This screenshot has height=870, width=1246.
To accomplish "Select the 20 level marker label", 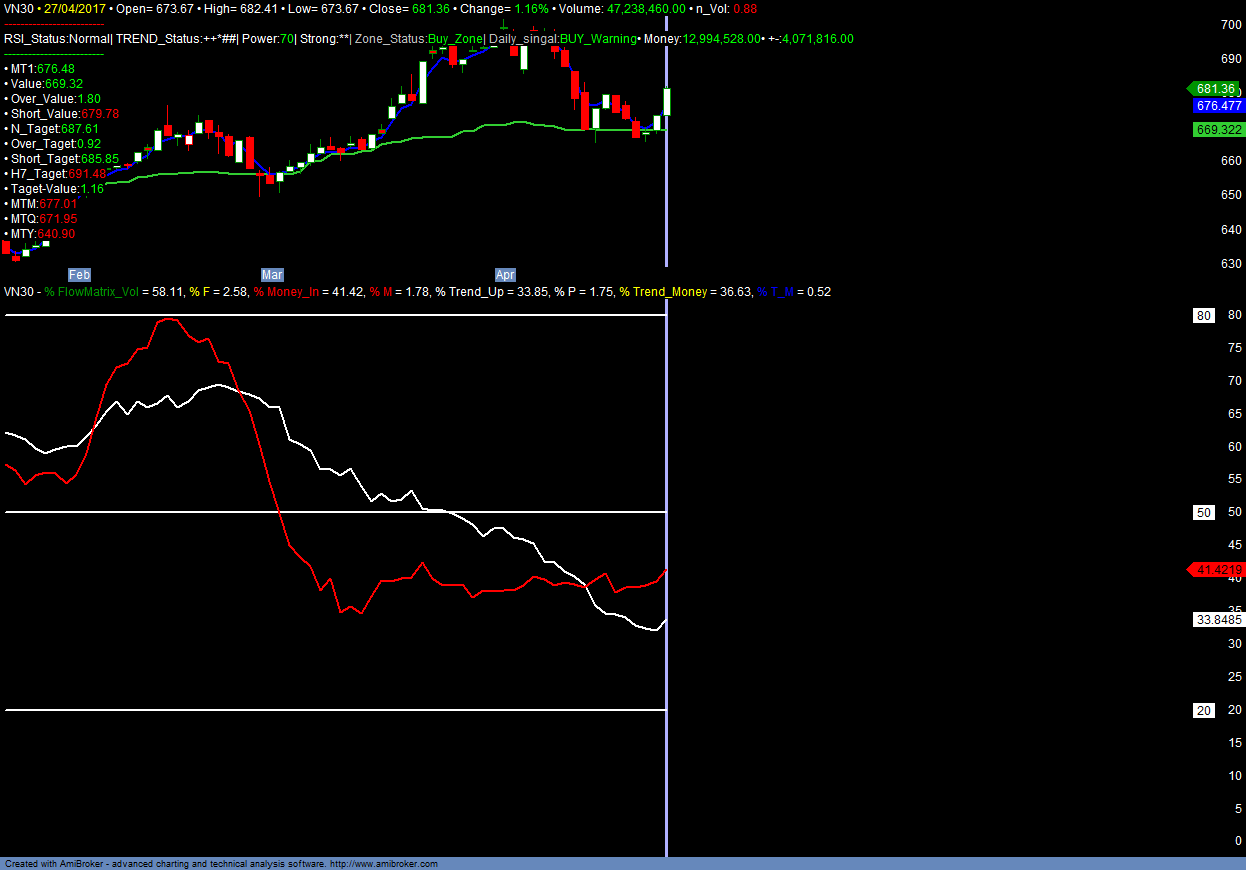I will click(x=1205, y=710).
